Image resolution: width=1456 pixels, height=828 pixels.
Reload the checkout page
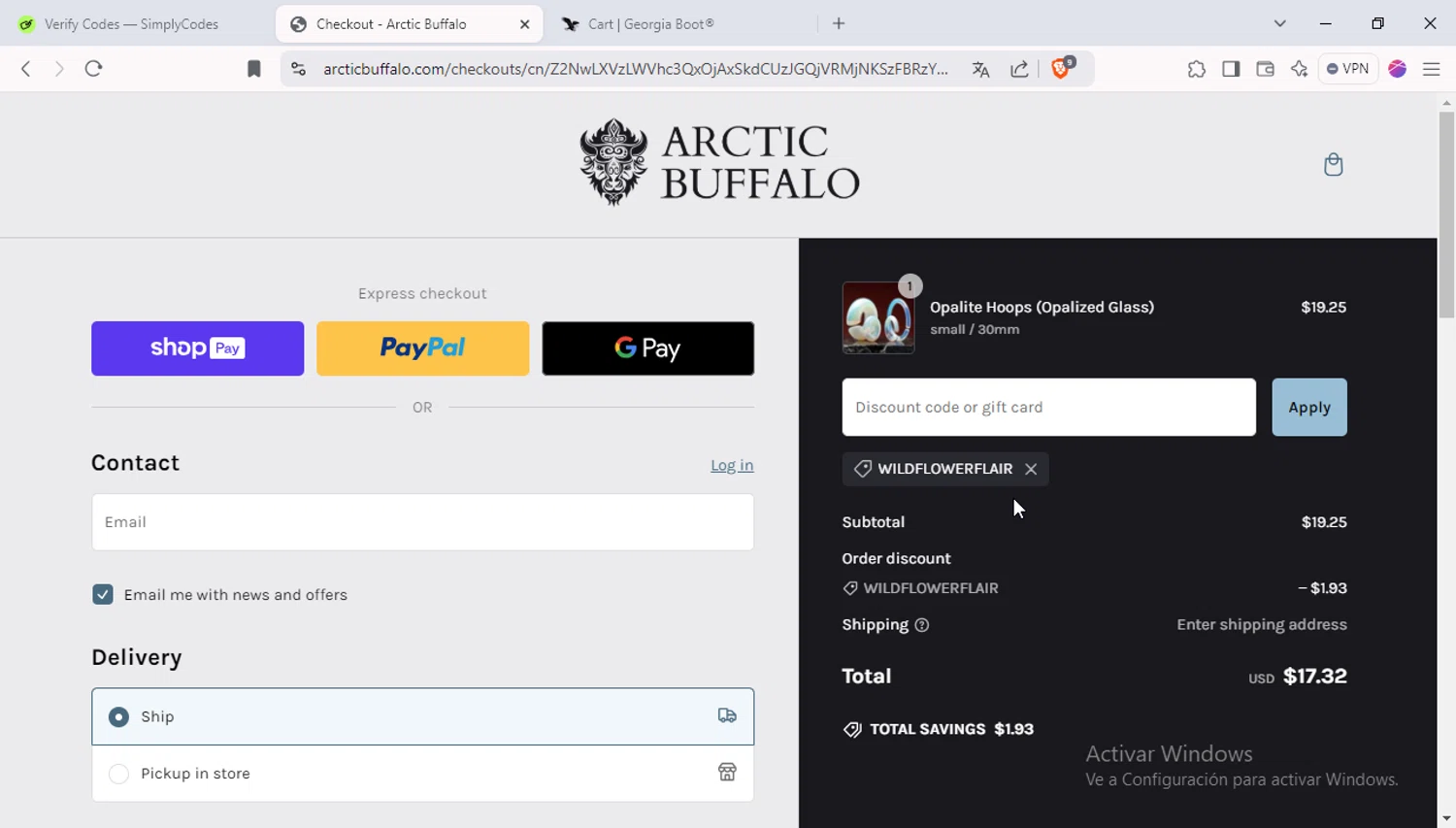93,69
